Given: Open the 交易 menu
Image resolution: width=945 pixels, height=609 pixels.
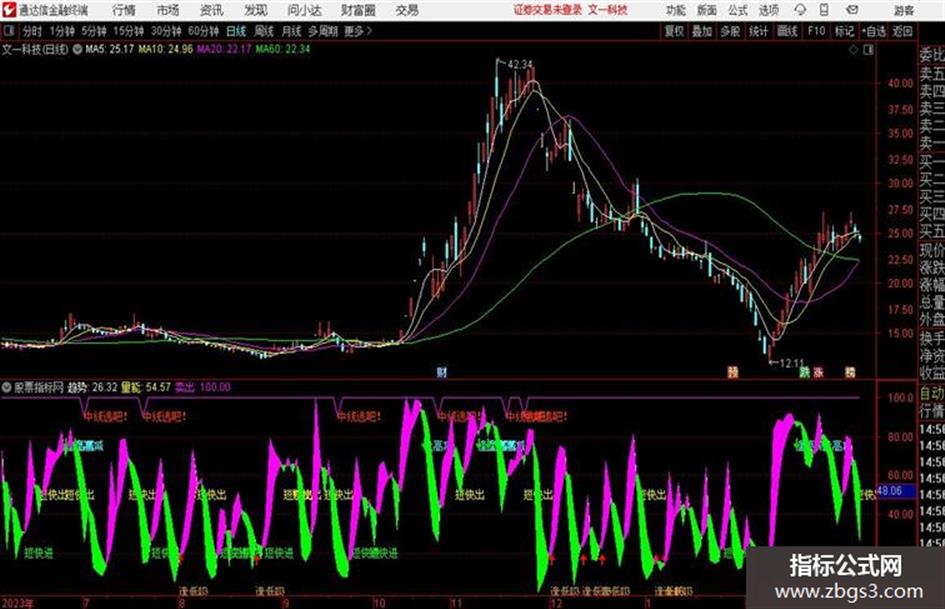Looking at the screenshot, I should 407,10.
